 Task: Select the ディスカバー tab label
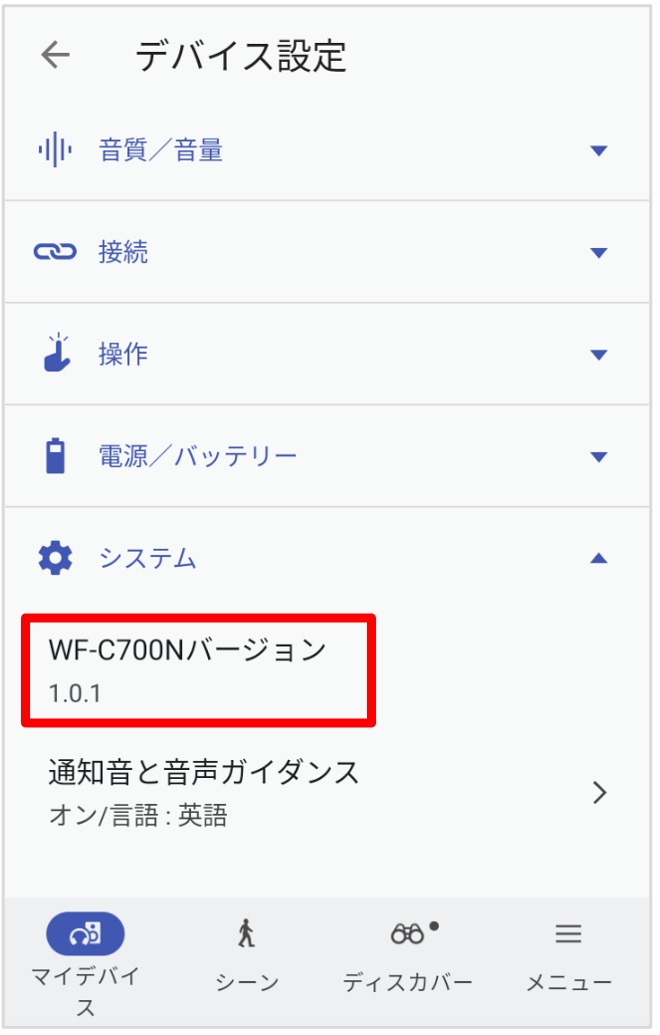coord(408,983)
